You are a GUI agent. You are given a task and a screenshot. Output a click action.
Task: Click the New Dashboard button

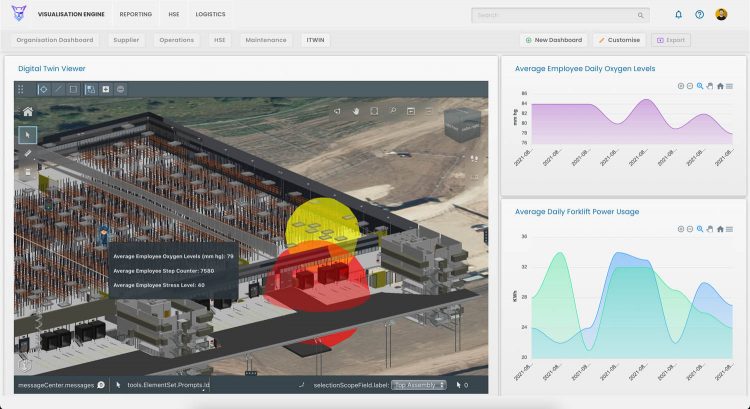[554, 40]
